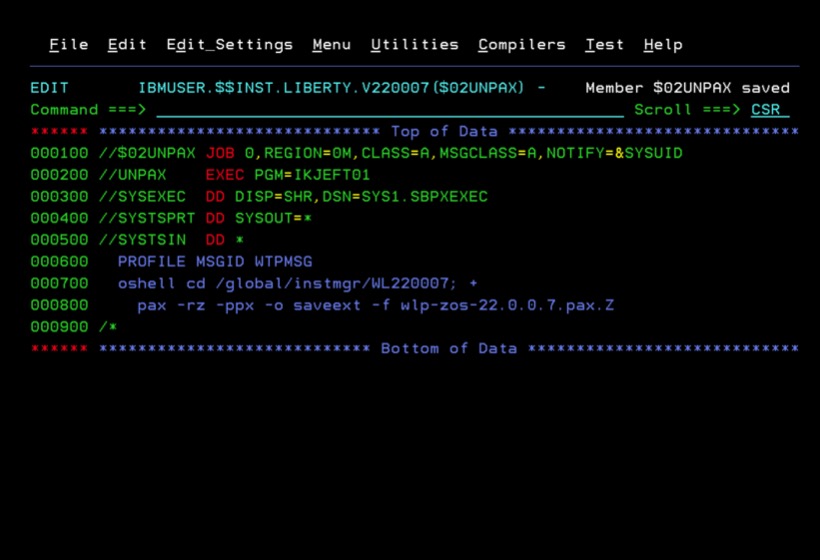The height and width of the screenshot is (560, 820).
Task: Open the Edit menu
Action: click(x=127, y=45)
